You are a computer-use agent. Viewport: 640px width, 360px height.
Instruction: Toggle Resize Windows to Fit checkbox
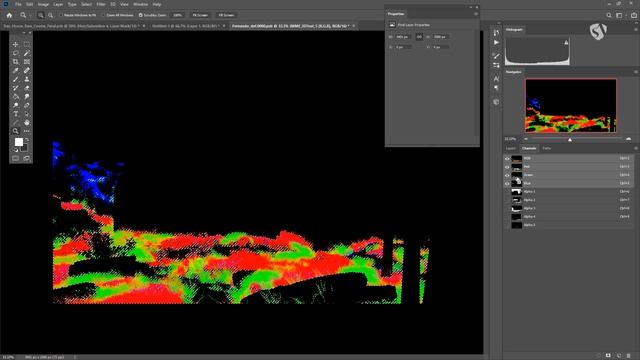click(x=60, y=15)
